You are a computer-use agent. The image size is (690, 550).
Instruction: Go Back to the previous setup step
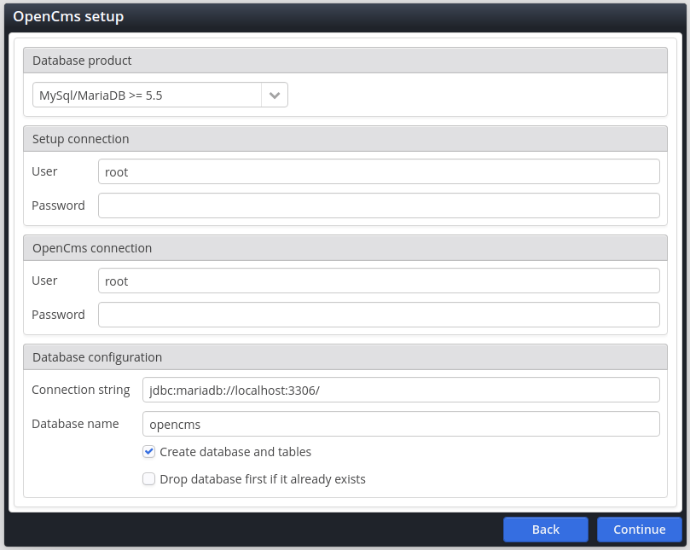[x=545, y=530]
